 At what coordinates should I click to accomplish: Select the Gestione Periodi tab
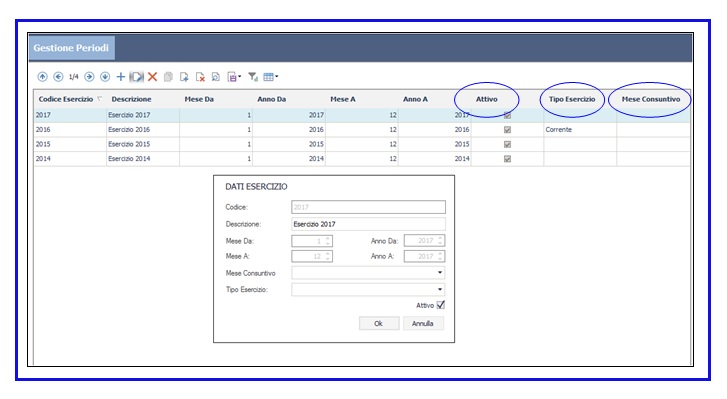point(71,48)
